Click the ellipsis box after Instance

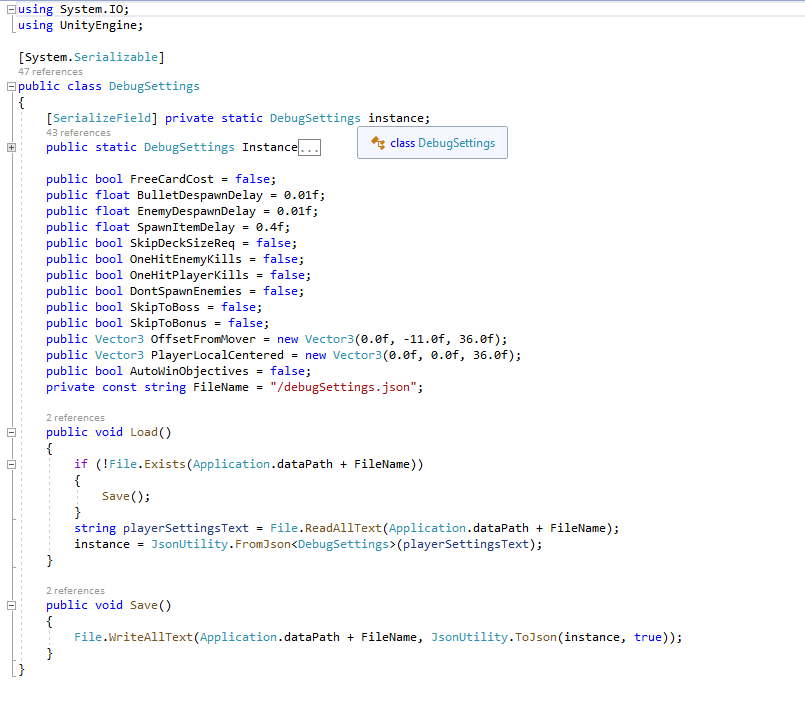[x=310, y=148]
